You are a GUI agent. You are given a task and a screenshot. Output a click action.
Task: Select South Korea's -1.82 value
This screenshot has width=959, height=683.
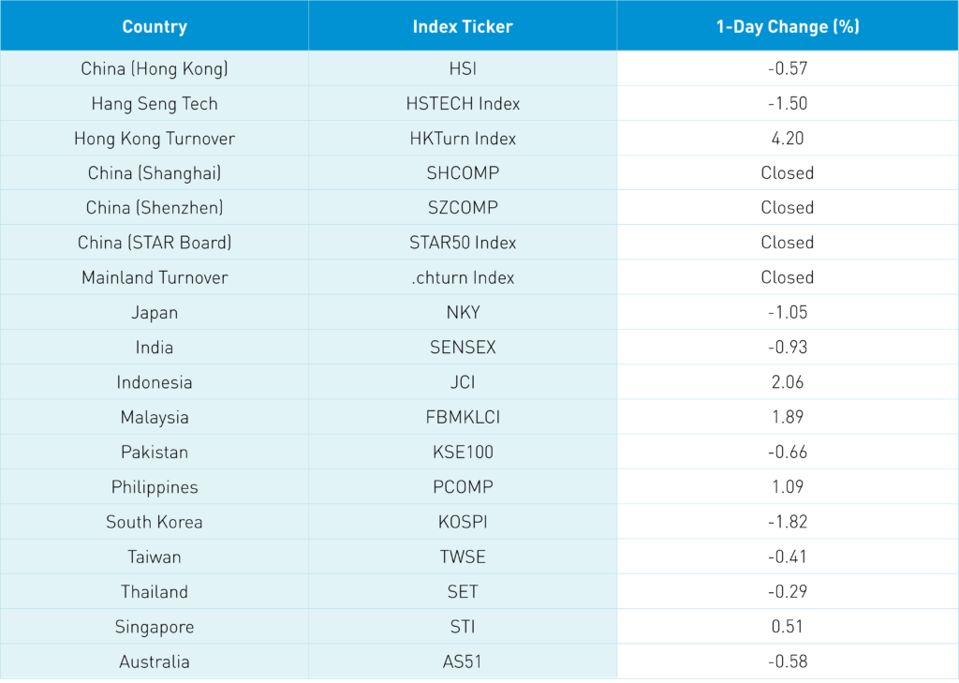787,522
